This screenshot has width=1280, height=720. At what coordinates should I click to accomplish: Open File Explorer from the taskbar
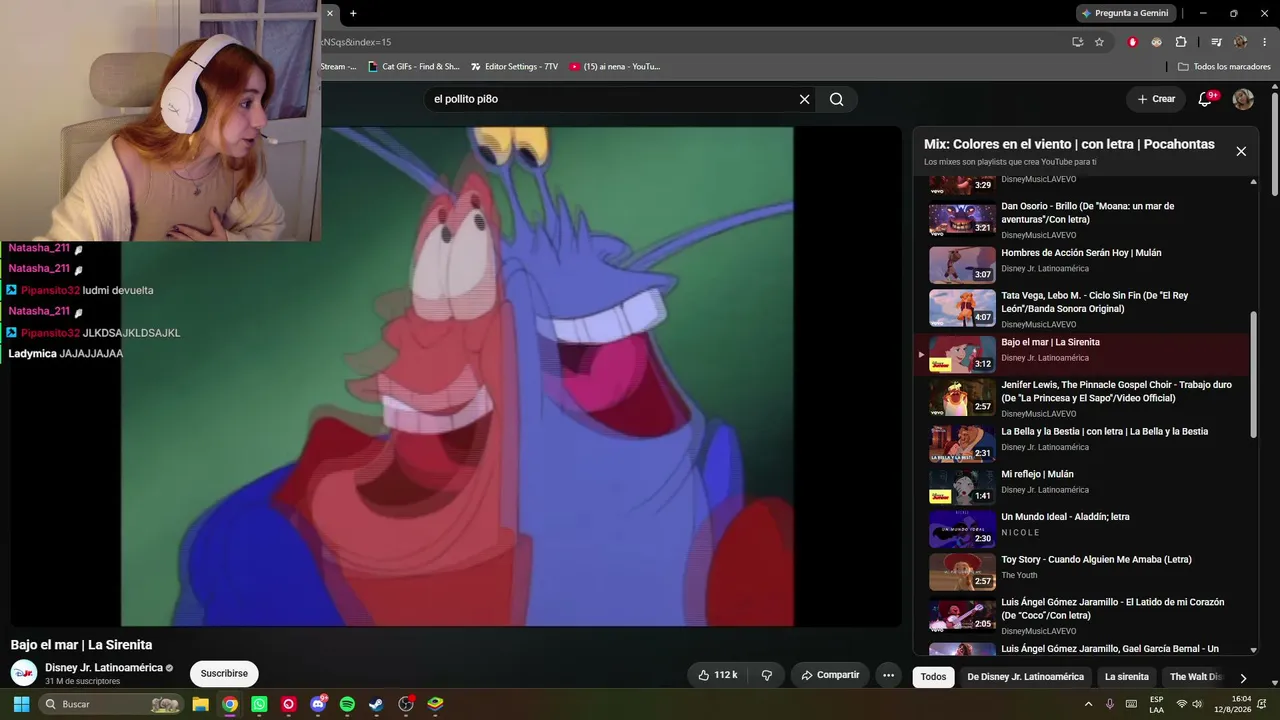pos(200,704)
